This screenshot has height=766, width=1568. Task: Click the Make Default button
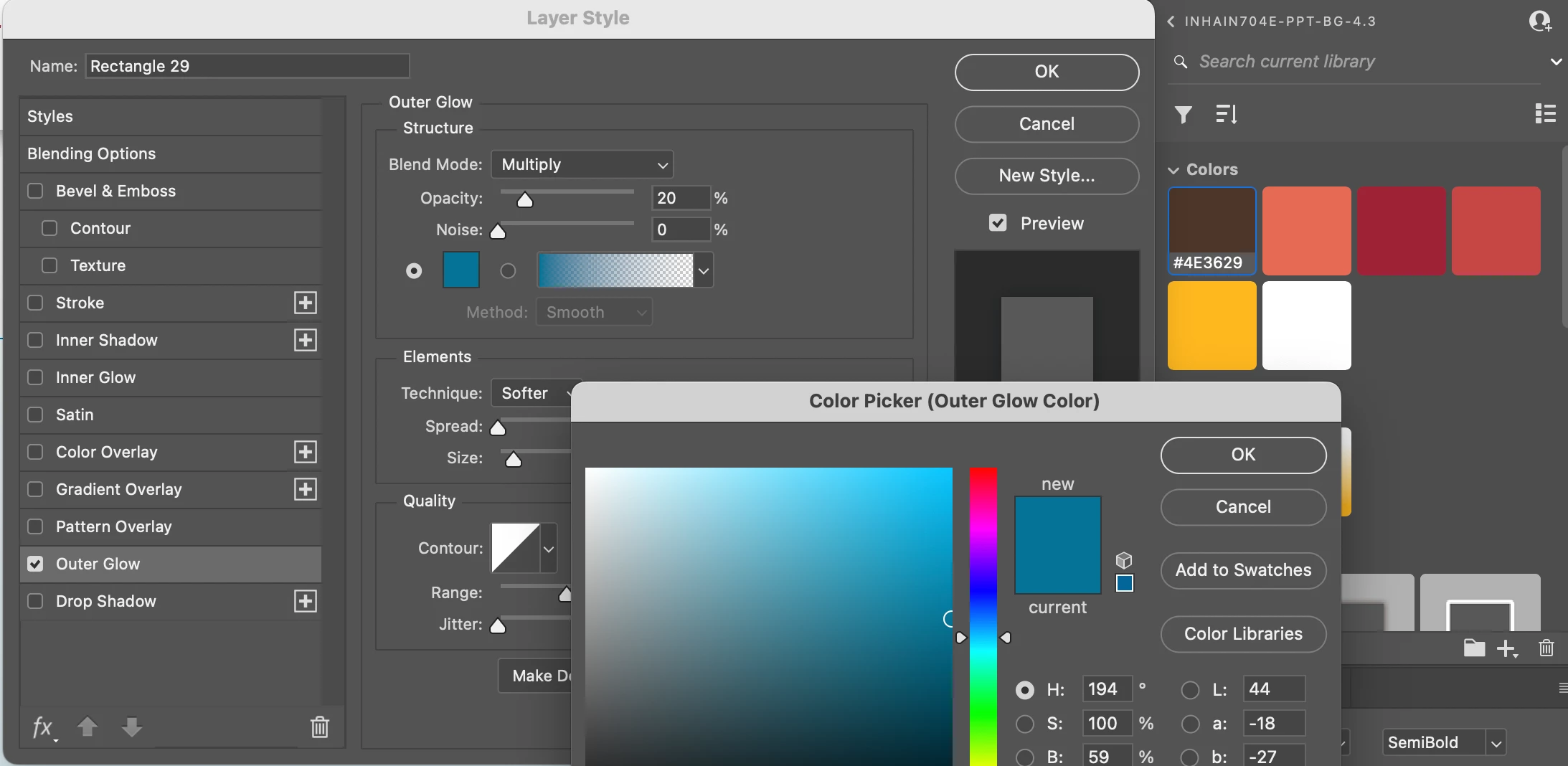[x=535, y=676]
